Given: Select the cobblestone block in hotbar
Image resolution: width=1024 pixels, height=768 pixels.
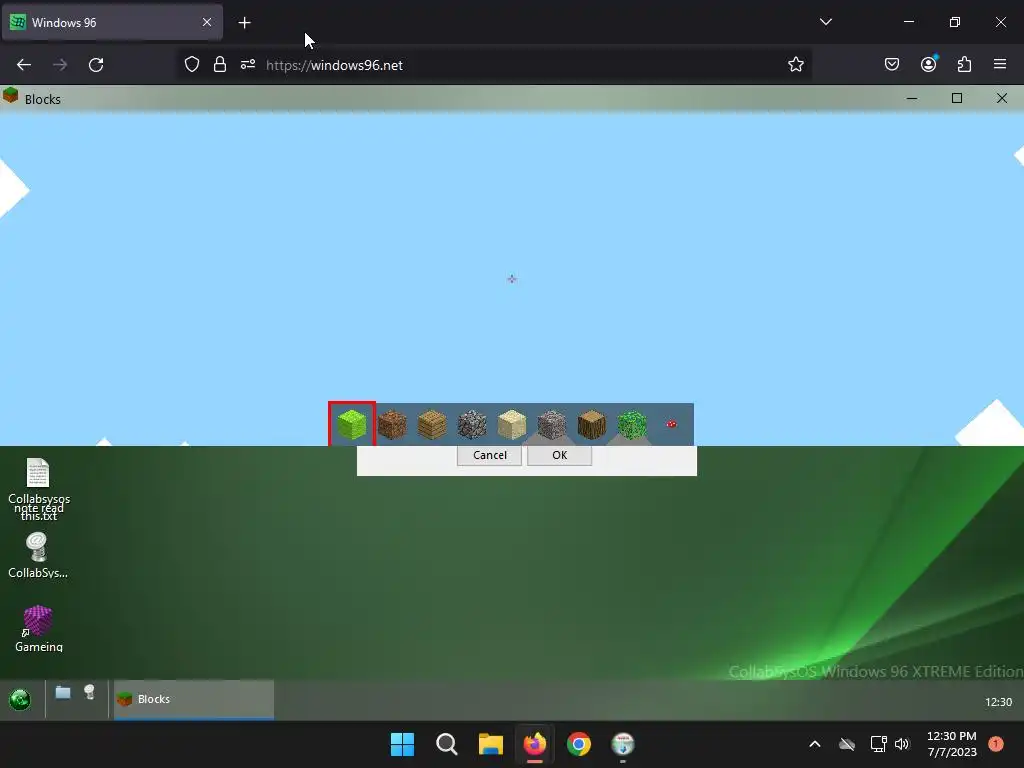Looking at the screenshot, I should [472, 424].
